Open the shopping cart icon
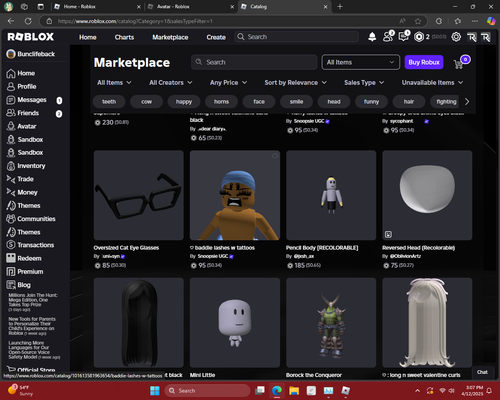 (x=459, y=64)
